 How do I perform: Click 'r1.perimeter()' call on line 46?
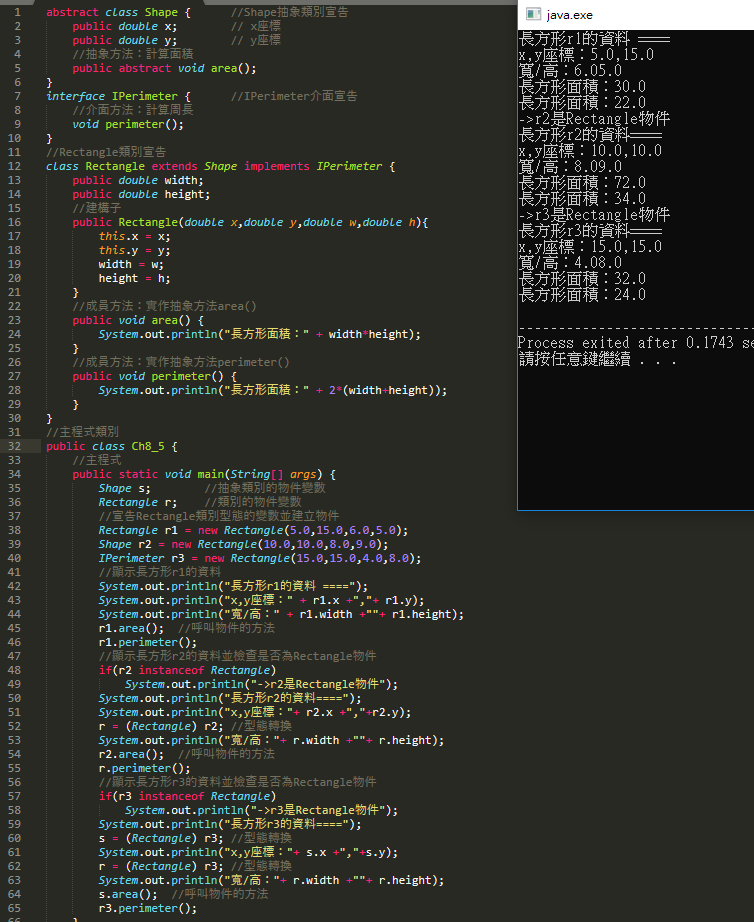(137, 642)
